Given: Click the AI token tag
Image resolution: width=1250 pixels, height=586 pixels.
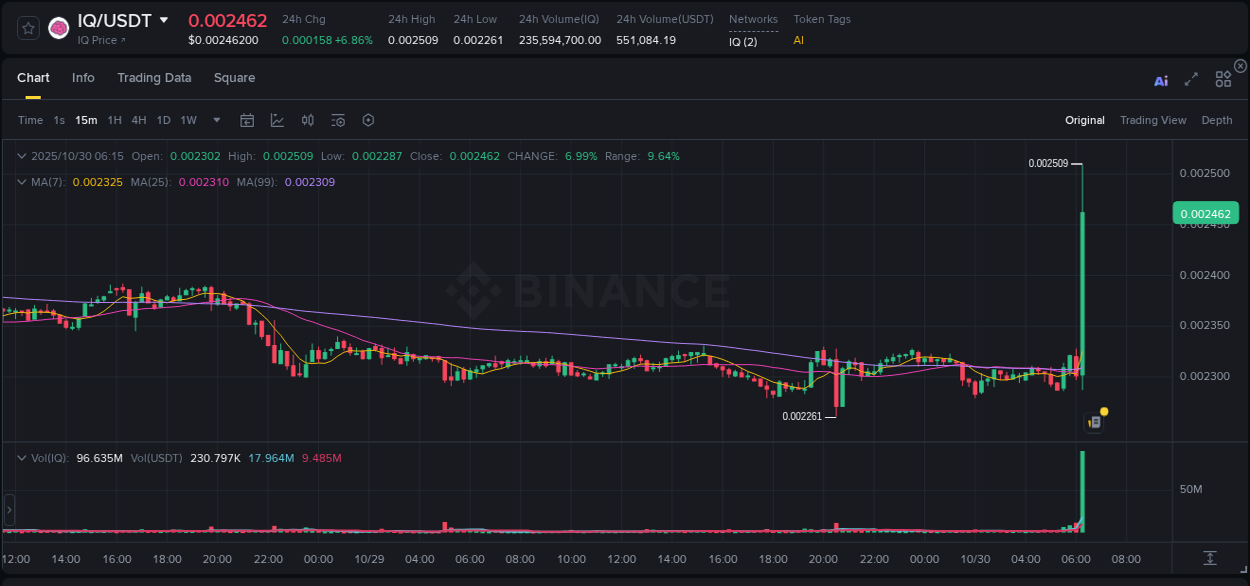Looking at the screenshot, I should [797, 41].
